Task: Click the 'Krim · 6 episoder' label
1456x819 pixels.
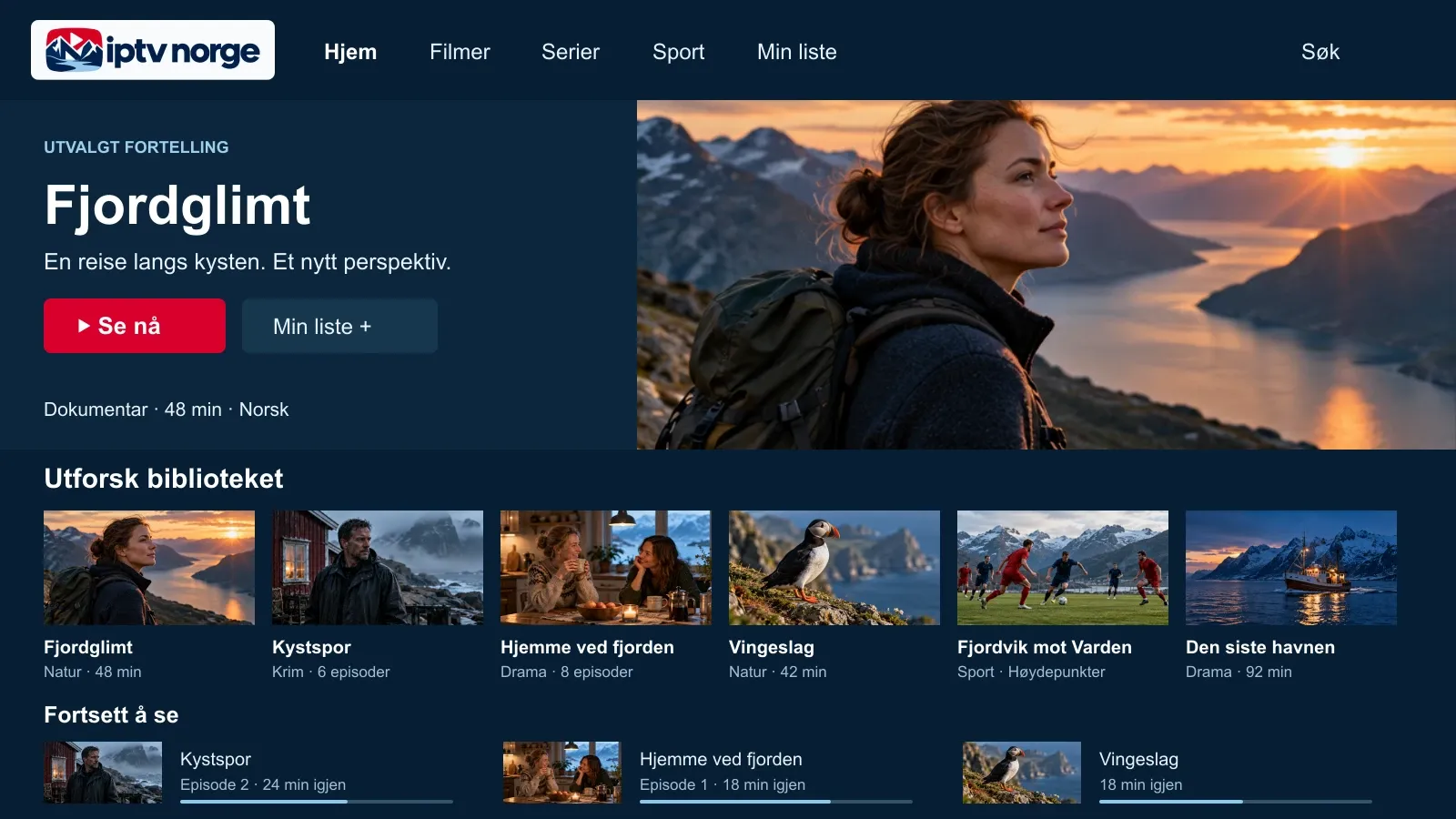Action: [x=331, y=672]
